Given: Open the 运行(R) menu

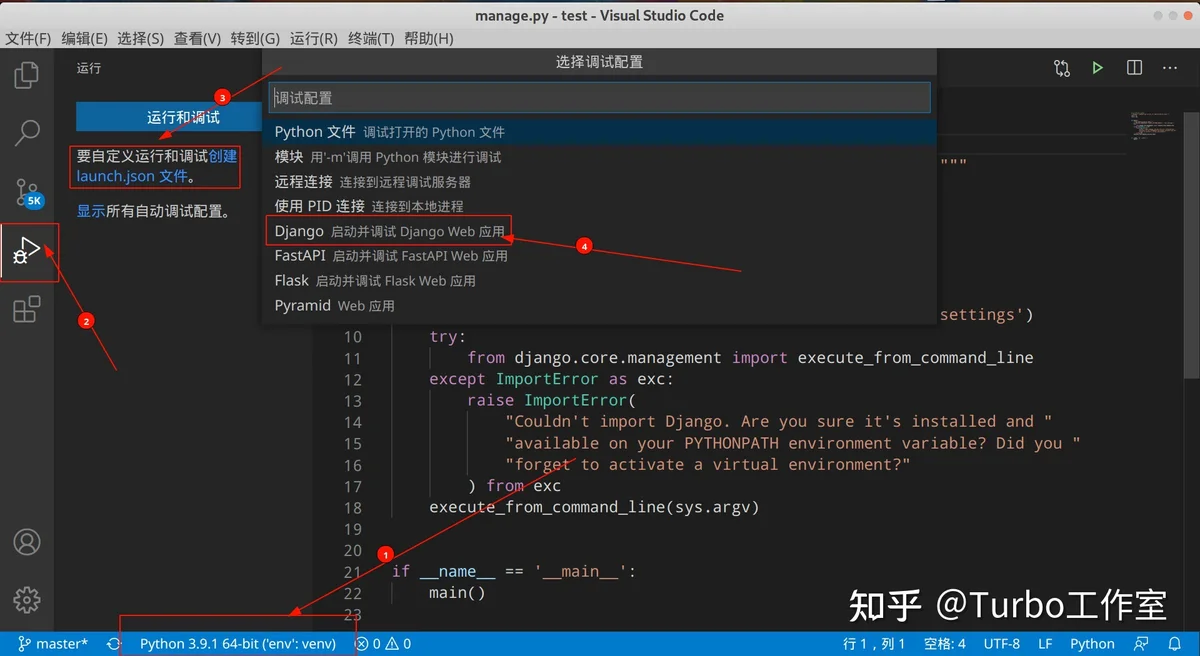Looking at the screenshot, I should 314,38.
